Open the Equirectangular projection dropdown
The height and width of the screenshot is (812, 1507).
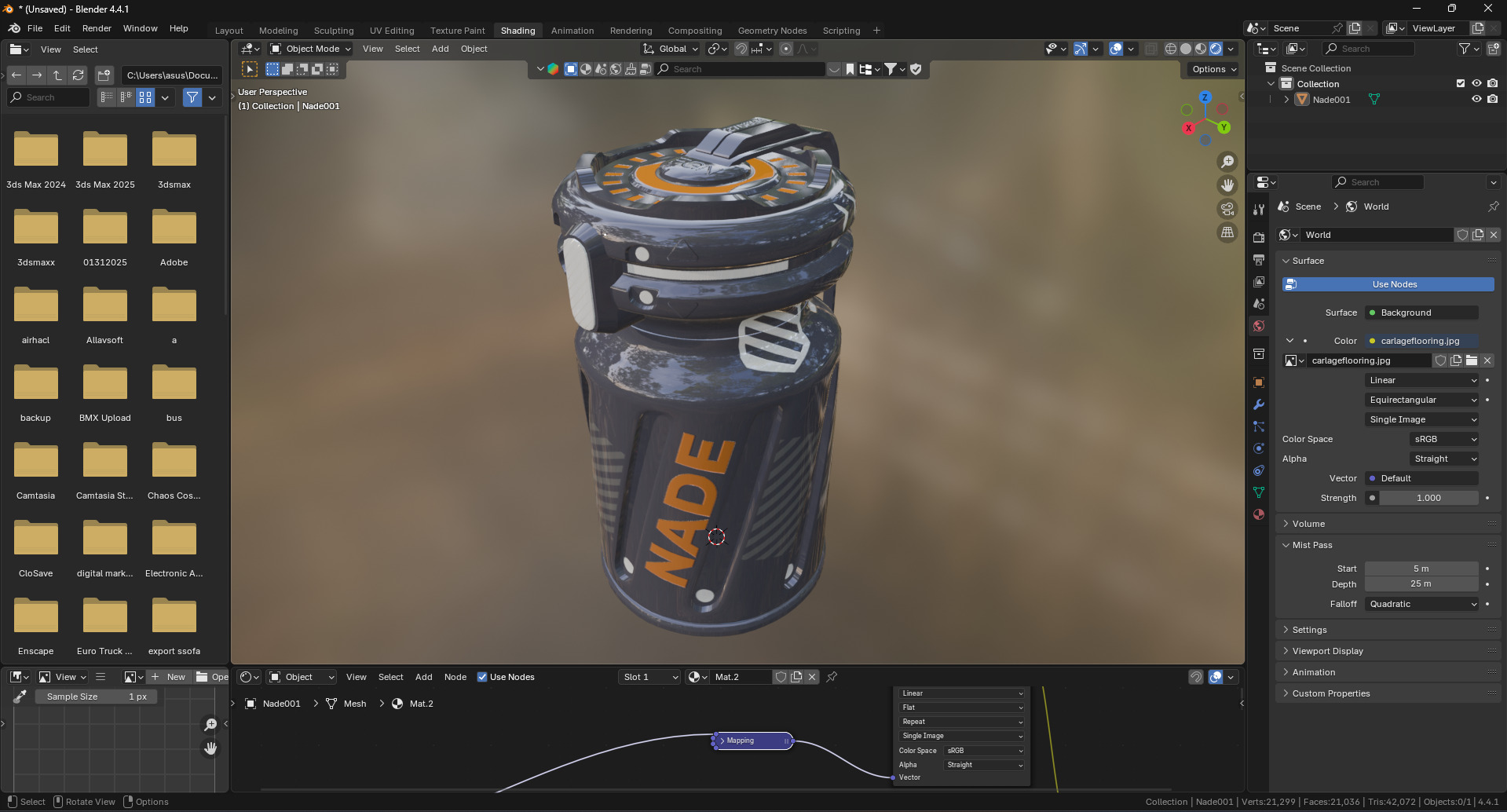tap(1422, 400)
